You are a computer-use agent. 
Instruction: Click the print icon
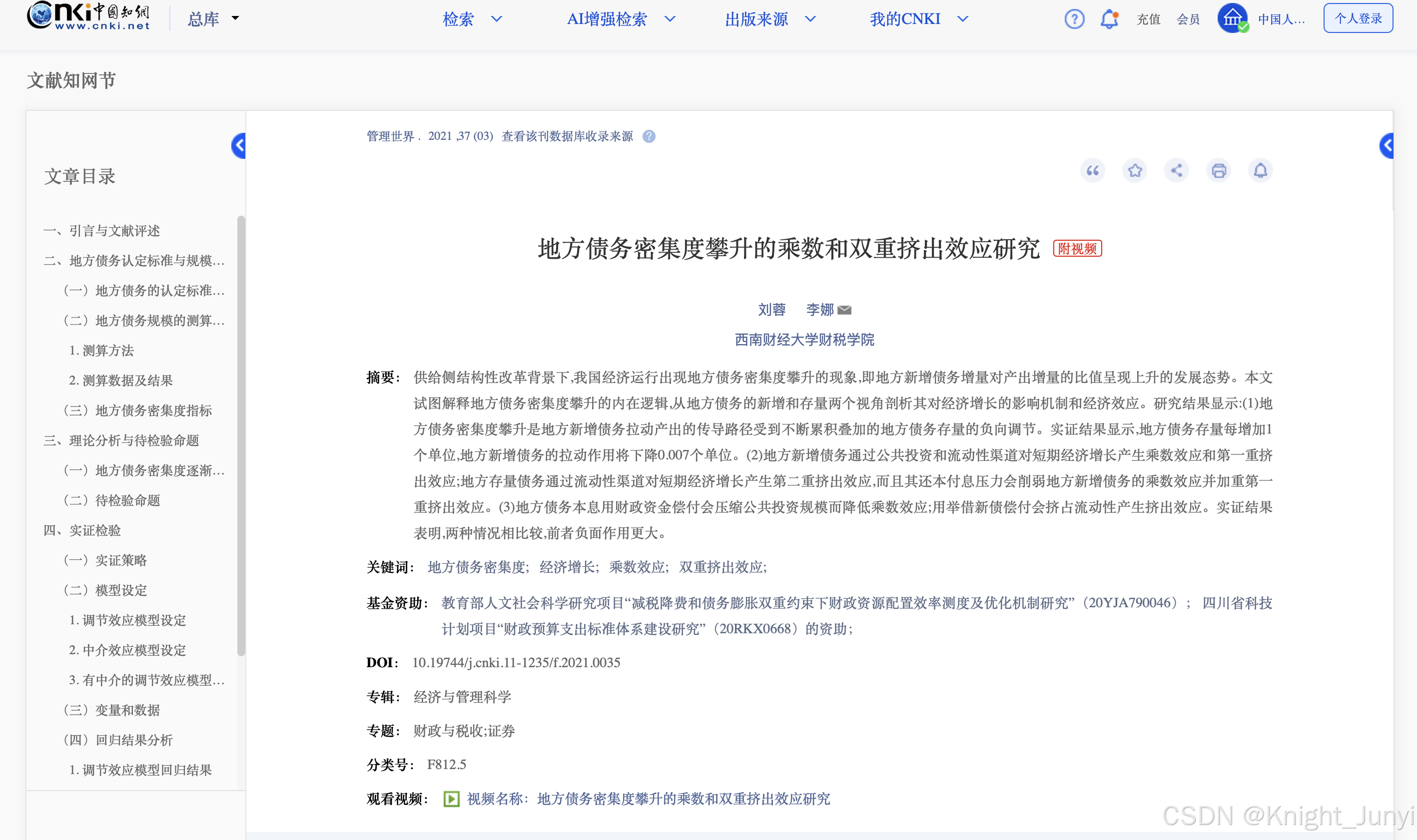tap(1218, 170)
